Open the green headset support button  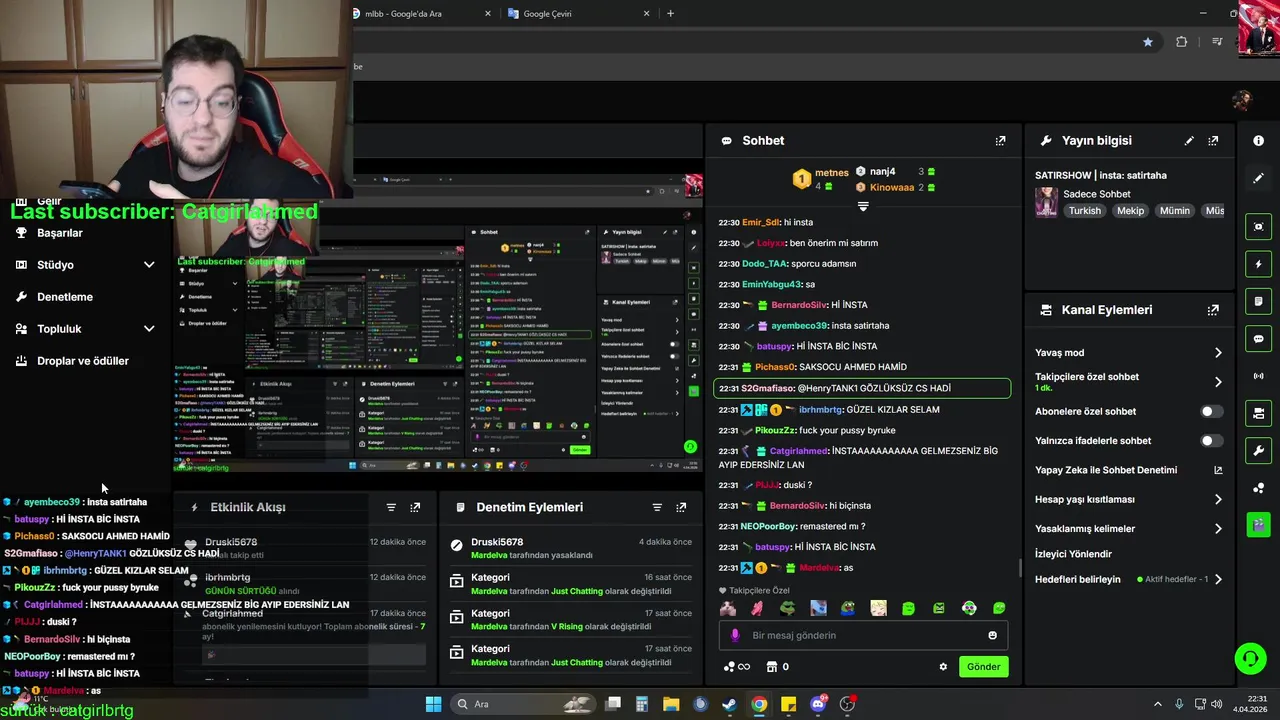pos(1250,658)
